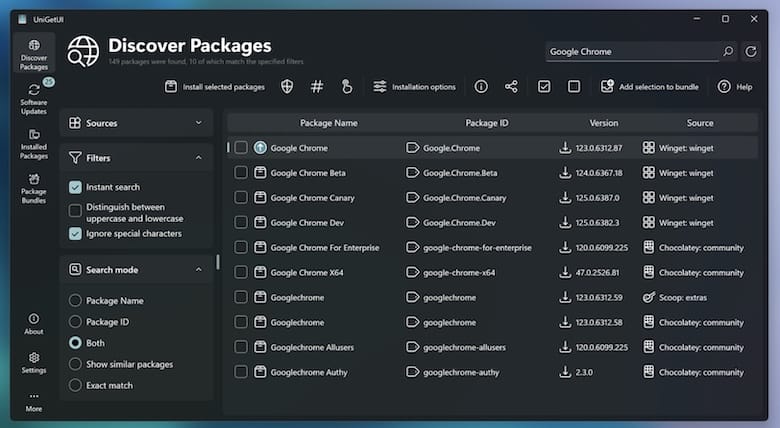780x428 pixels.
Task: Select version text 123.0.6312.59
Action: [x=598, y=298]
